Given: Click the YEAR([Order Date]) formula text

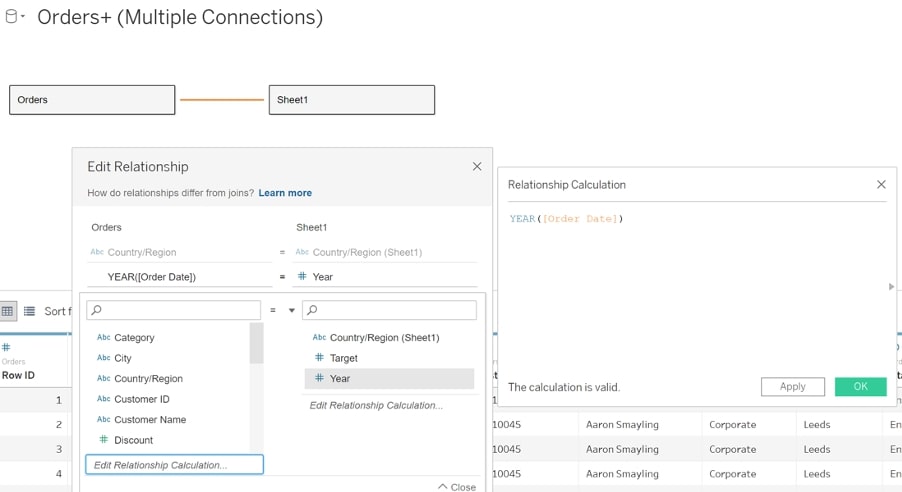Looking at the screenshot, I should point(566,219).
